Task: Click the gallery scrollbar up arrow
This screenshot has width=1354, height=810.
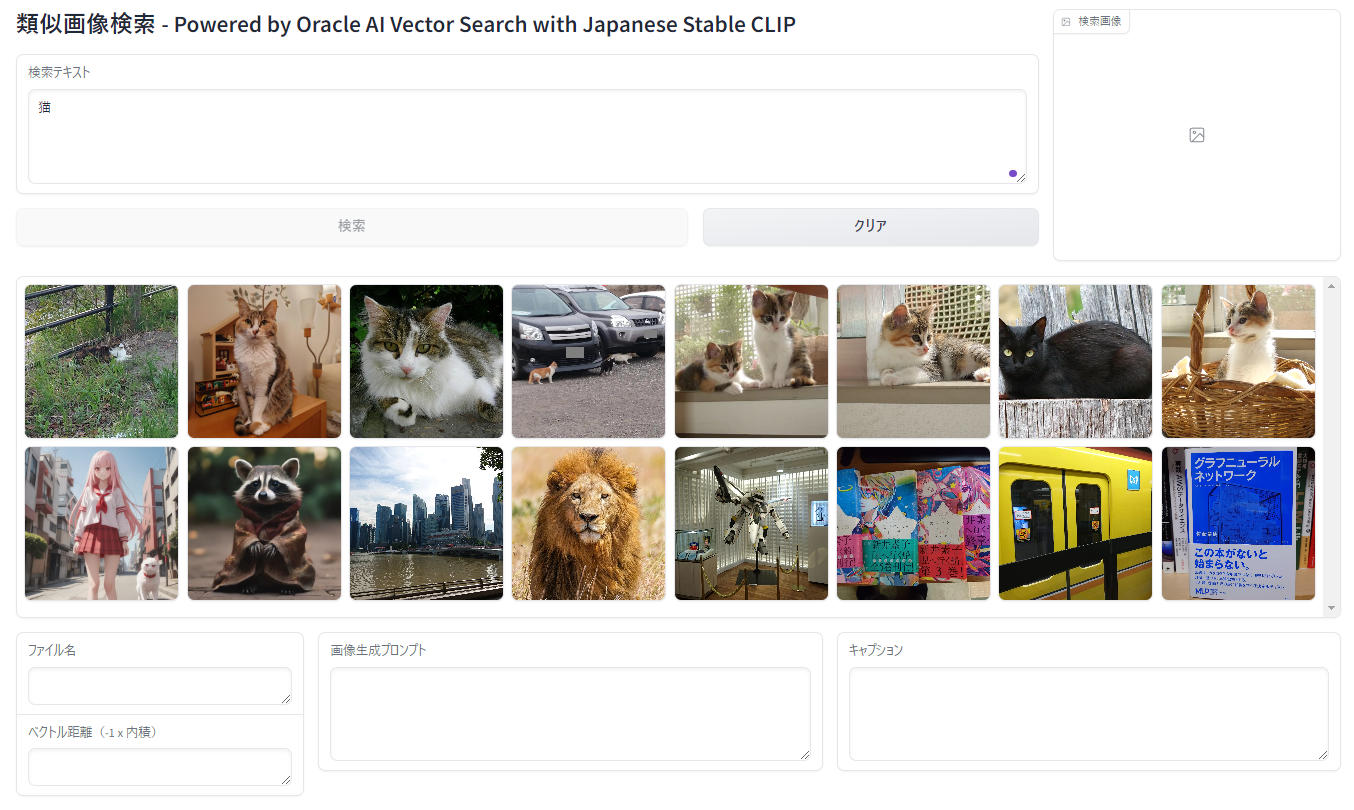Action: (1331, 286)
